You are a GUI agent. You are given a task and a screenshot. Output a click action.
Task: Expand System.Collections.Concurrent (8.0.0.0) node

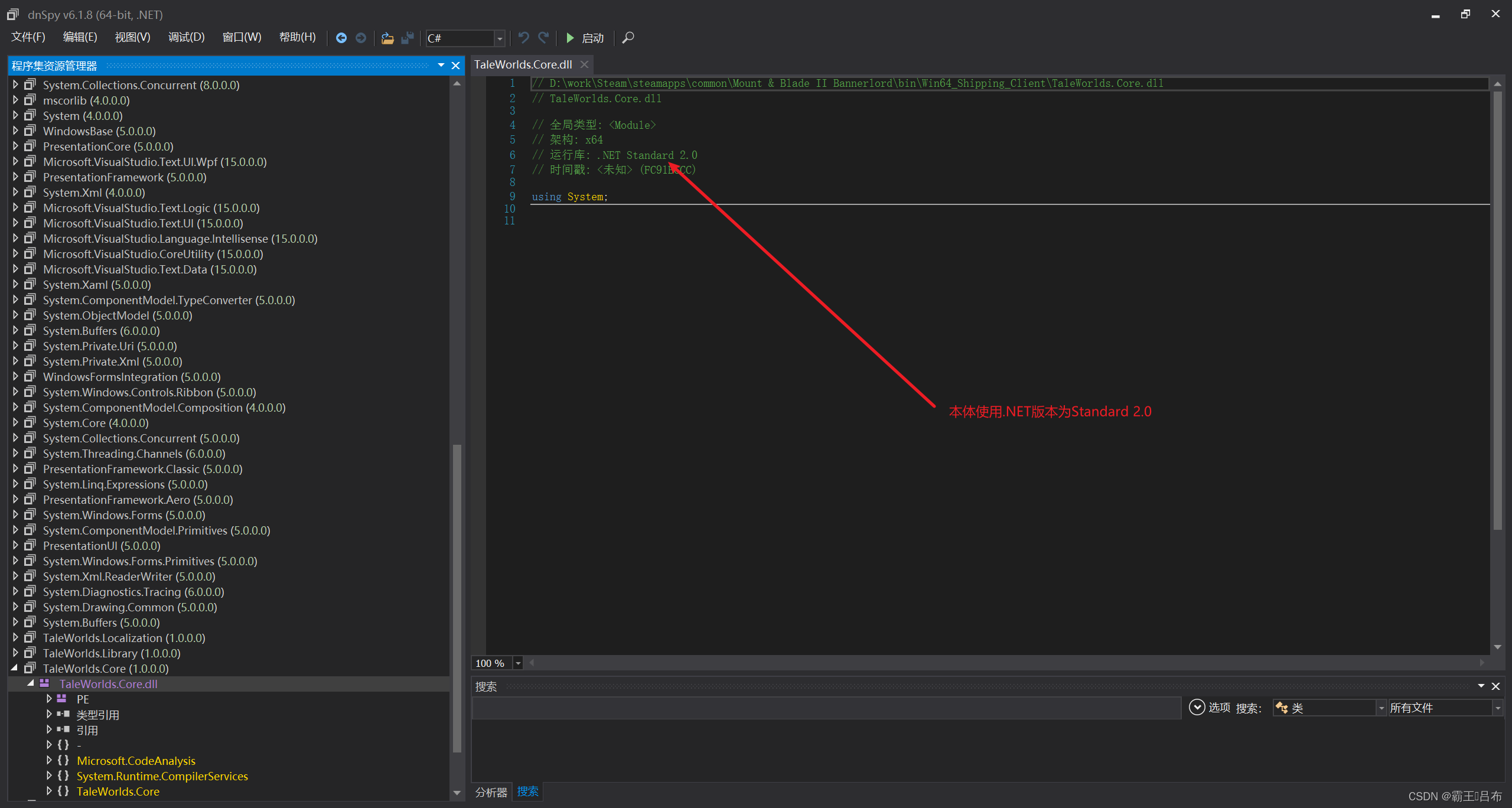click(16, 85)
